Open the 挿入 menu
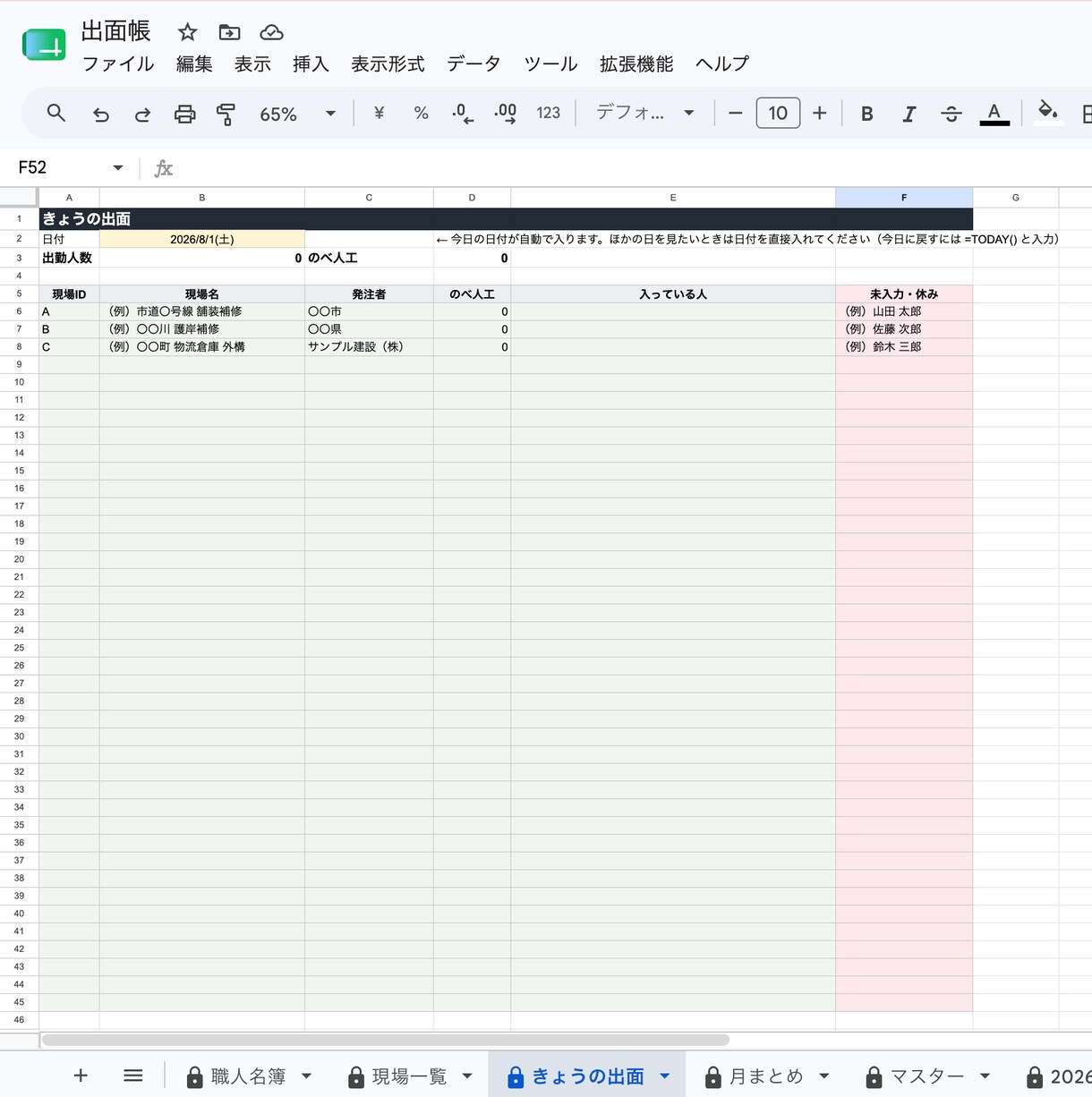The height and width of the screenshot is (1097, 1092). pyautogui.click(x=311, y=64)
